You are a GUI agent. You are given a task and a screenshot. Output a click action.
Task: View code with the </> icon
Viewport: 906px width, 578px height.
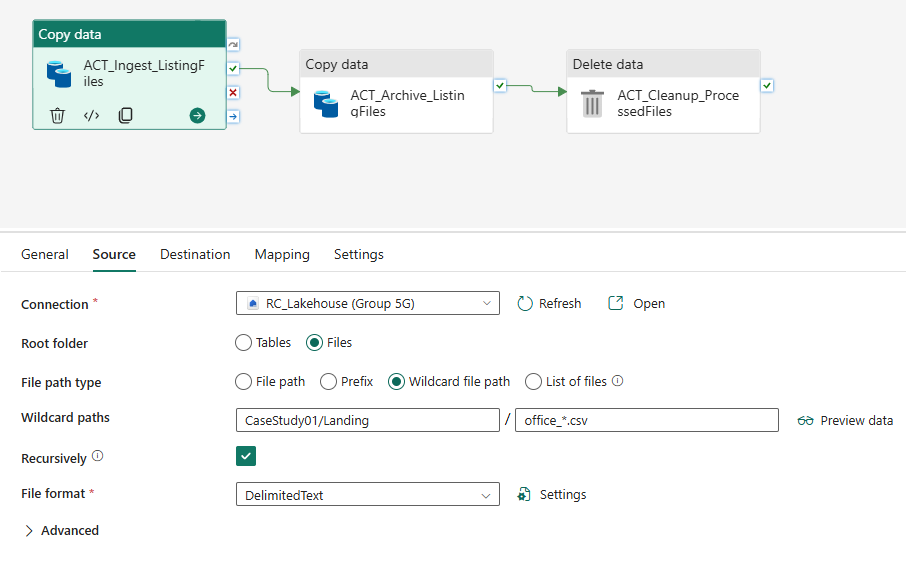click(91, 116)
